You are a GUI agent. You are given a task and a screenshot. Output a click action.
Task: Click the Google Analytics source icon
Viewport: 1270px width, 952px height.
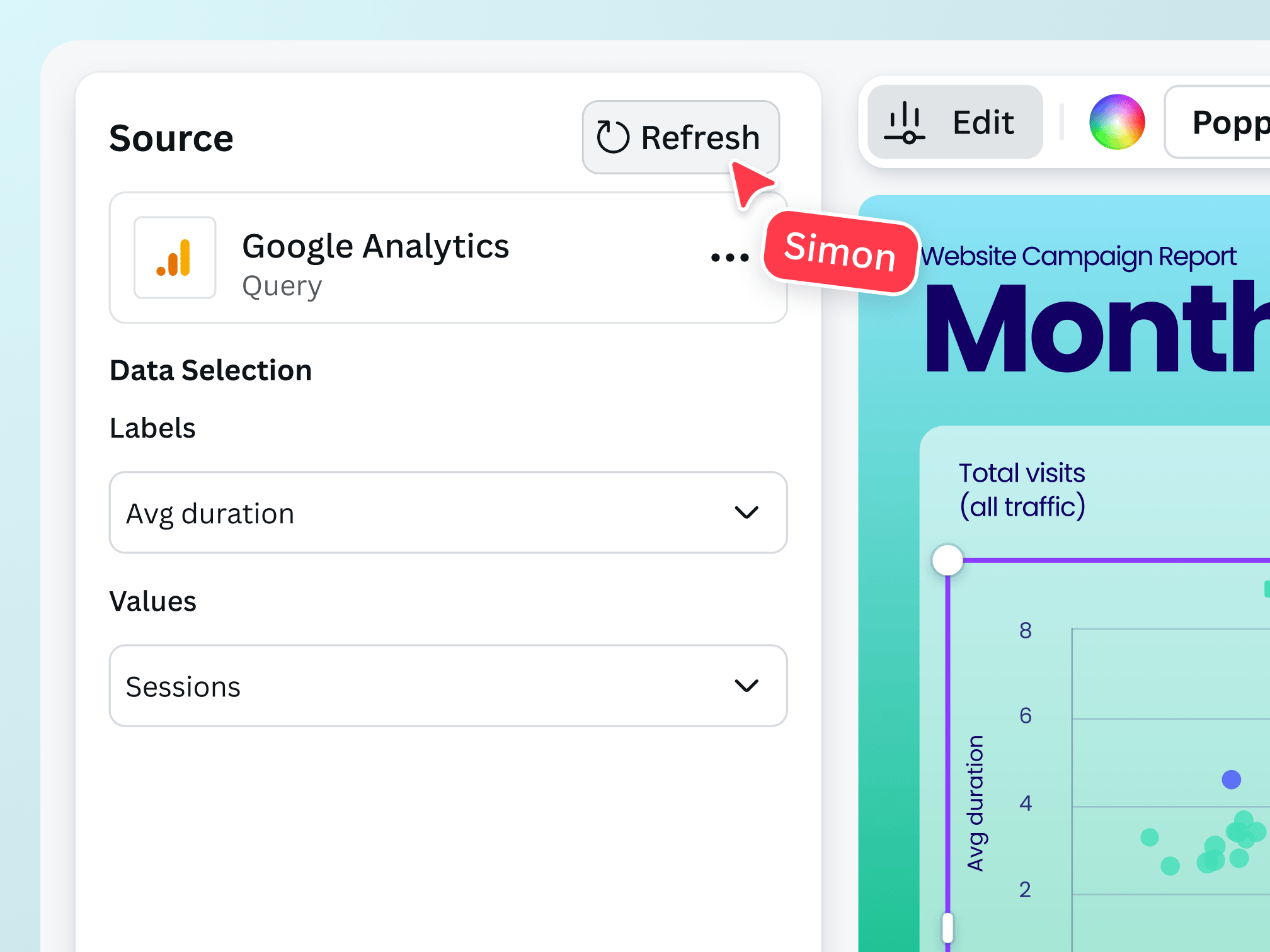point(174,258)
